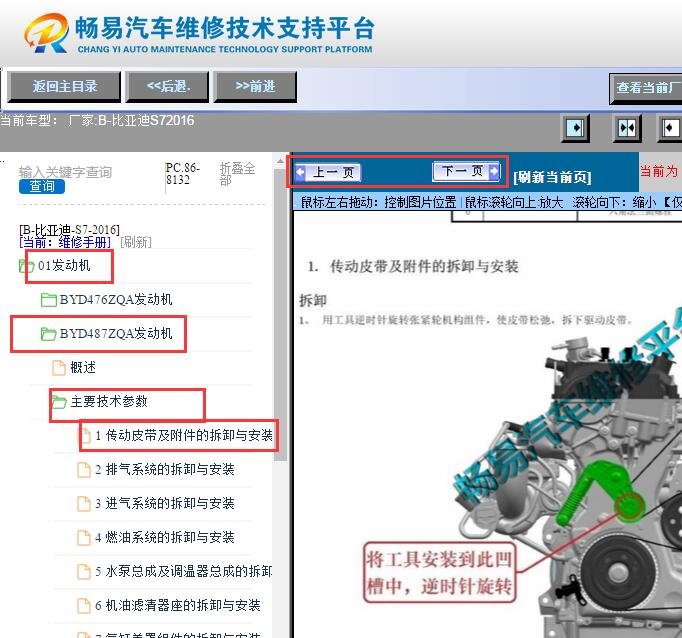Go forward with >>前进 button
This screenshot has width=682, height=638.
[255, 87]
